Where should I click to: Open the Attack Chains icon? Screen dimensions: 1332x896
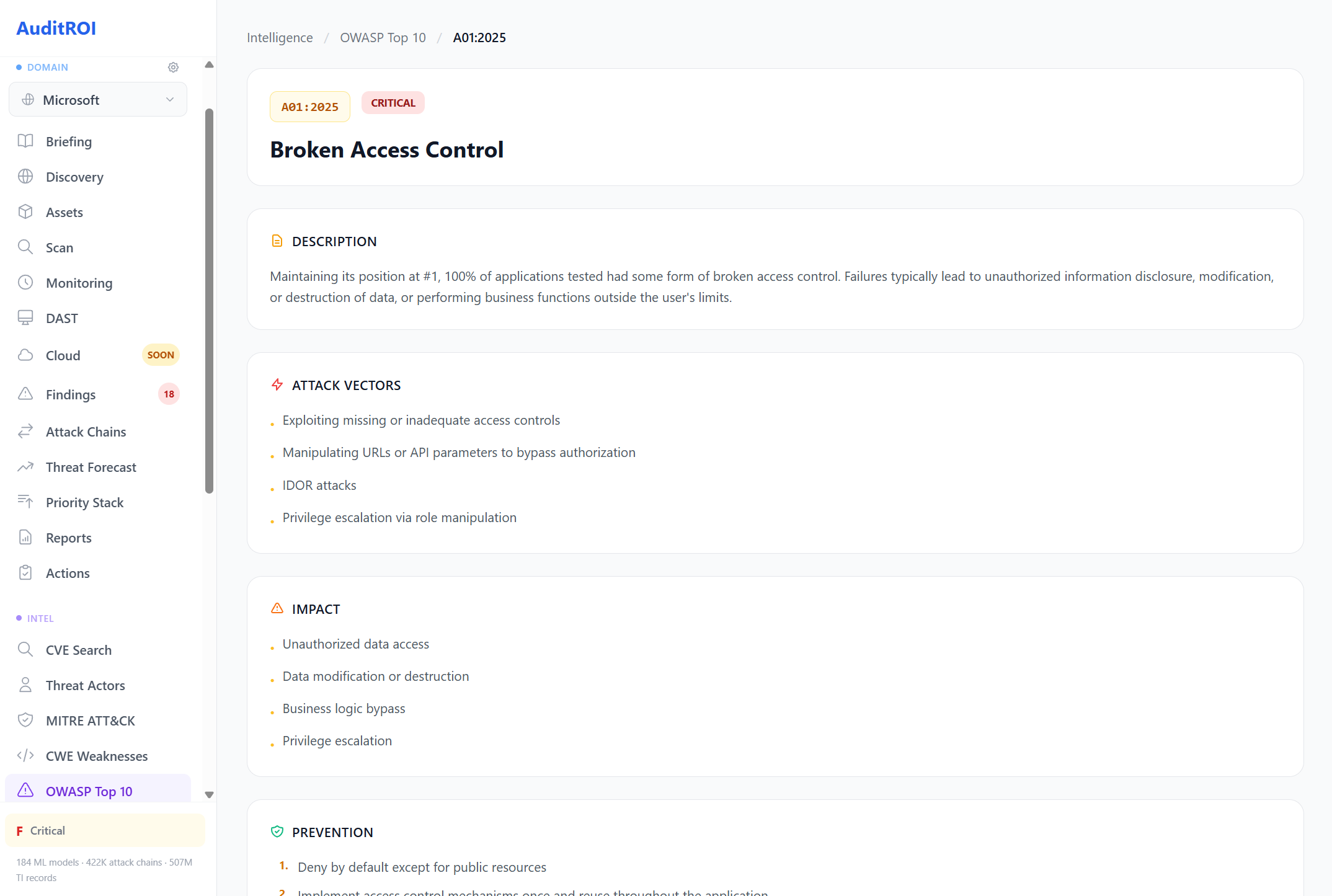(x=25, y=431)
